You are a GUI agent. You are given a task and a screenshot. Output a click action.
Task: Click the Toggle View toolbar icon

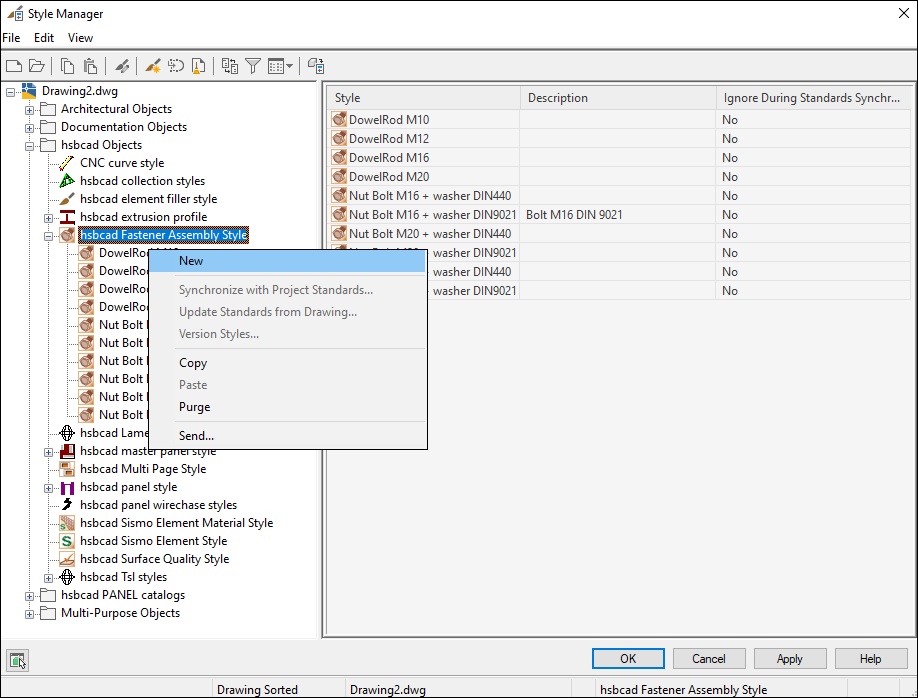point(230,66)
